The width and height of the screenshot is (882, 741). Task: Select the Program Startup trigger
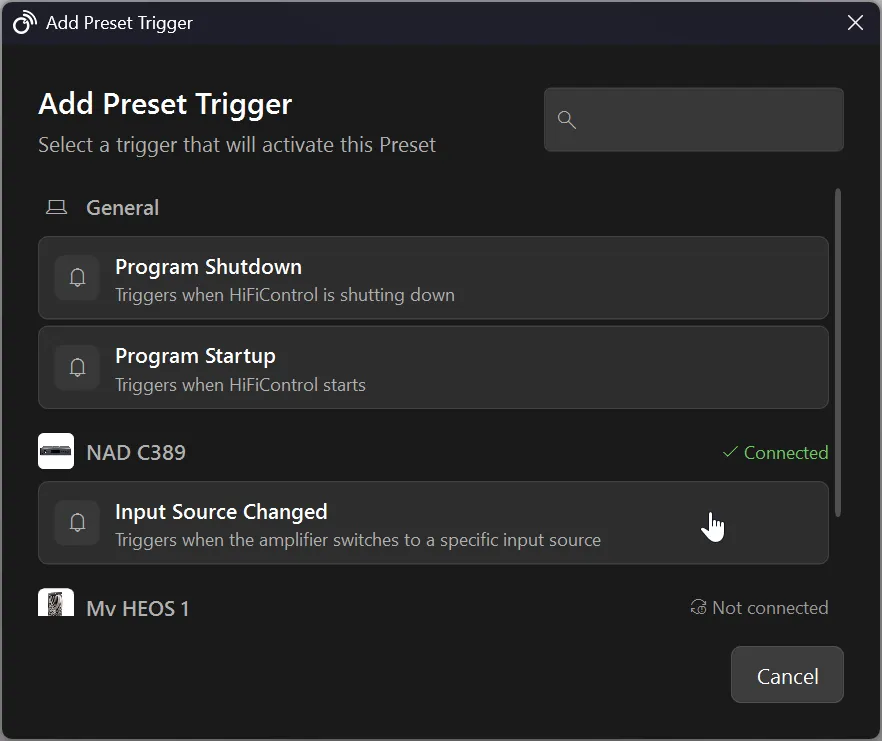[434, 367]
